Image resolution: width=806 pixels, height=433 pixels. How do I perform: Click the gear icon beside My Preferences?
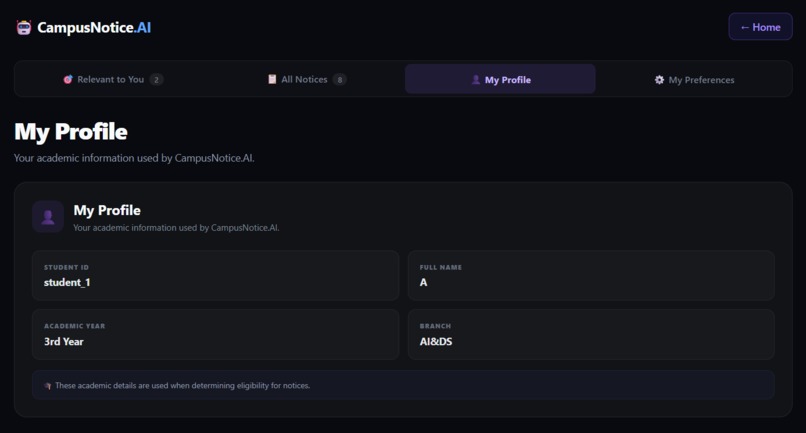pyautogui.click(x=659, y=80)
